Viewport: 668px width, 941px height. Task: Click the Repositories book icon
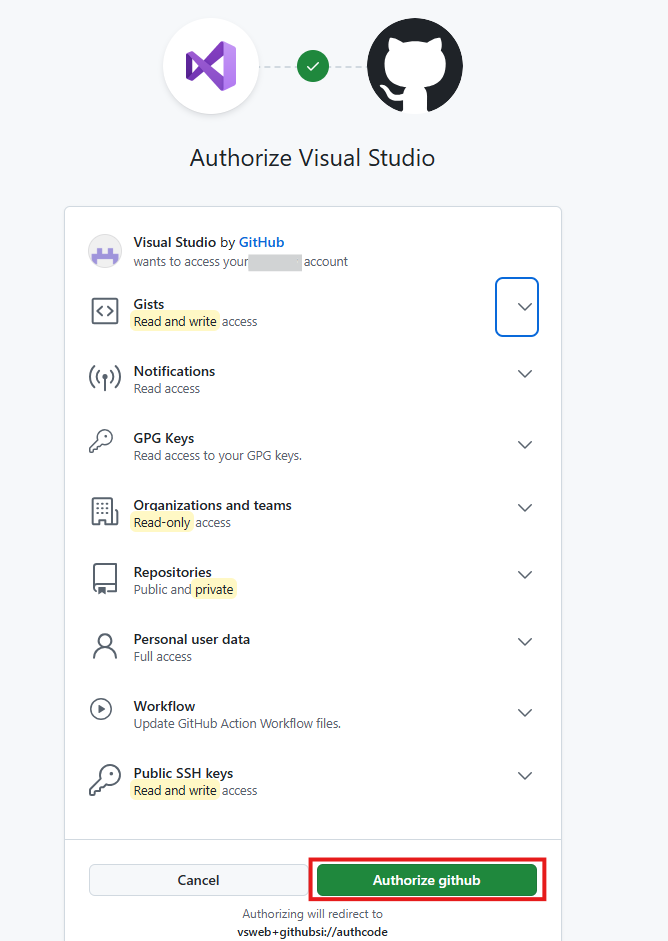click(105, 579)
